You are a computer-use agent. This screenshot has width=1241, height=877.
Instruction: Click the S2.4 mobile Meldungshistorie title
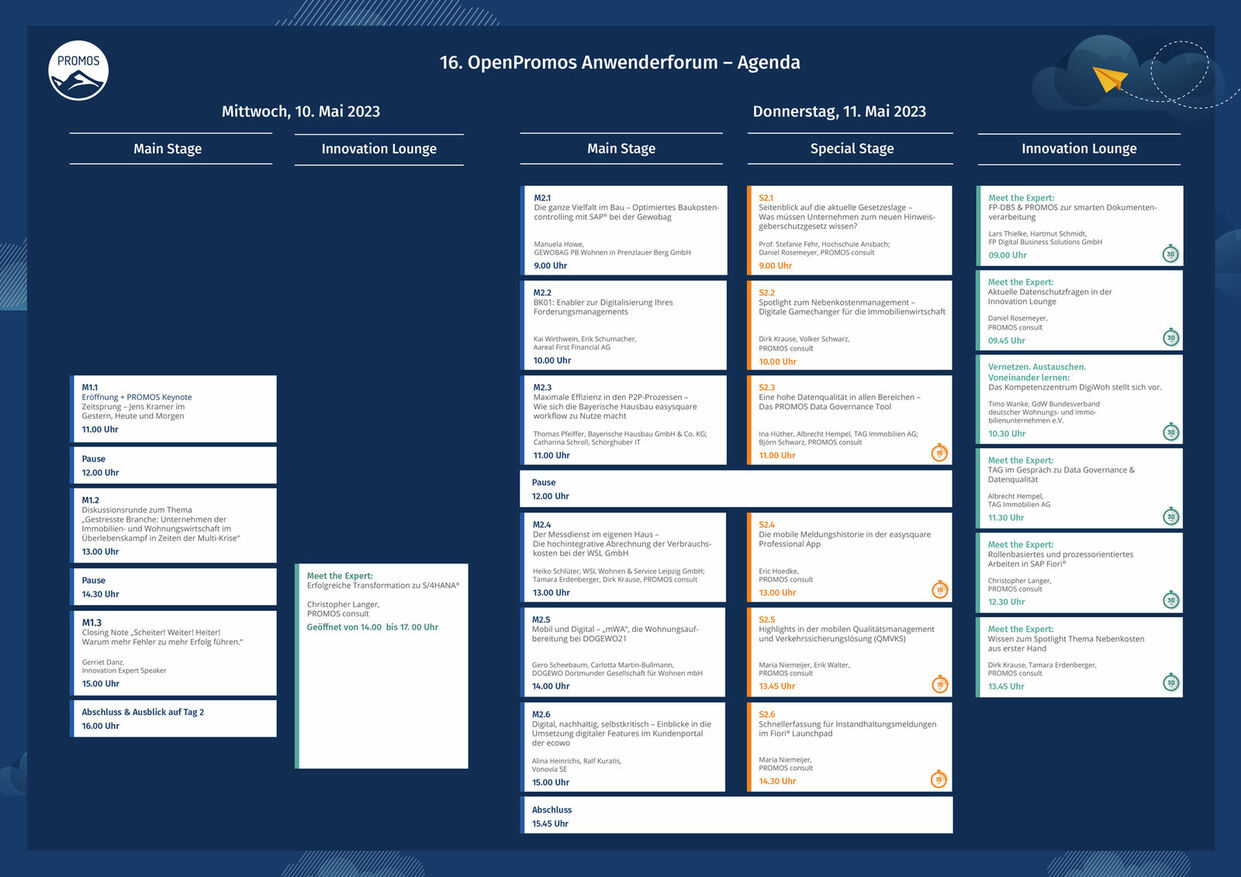tap(845, 539)
